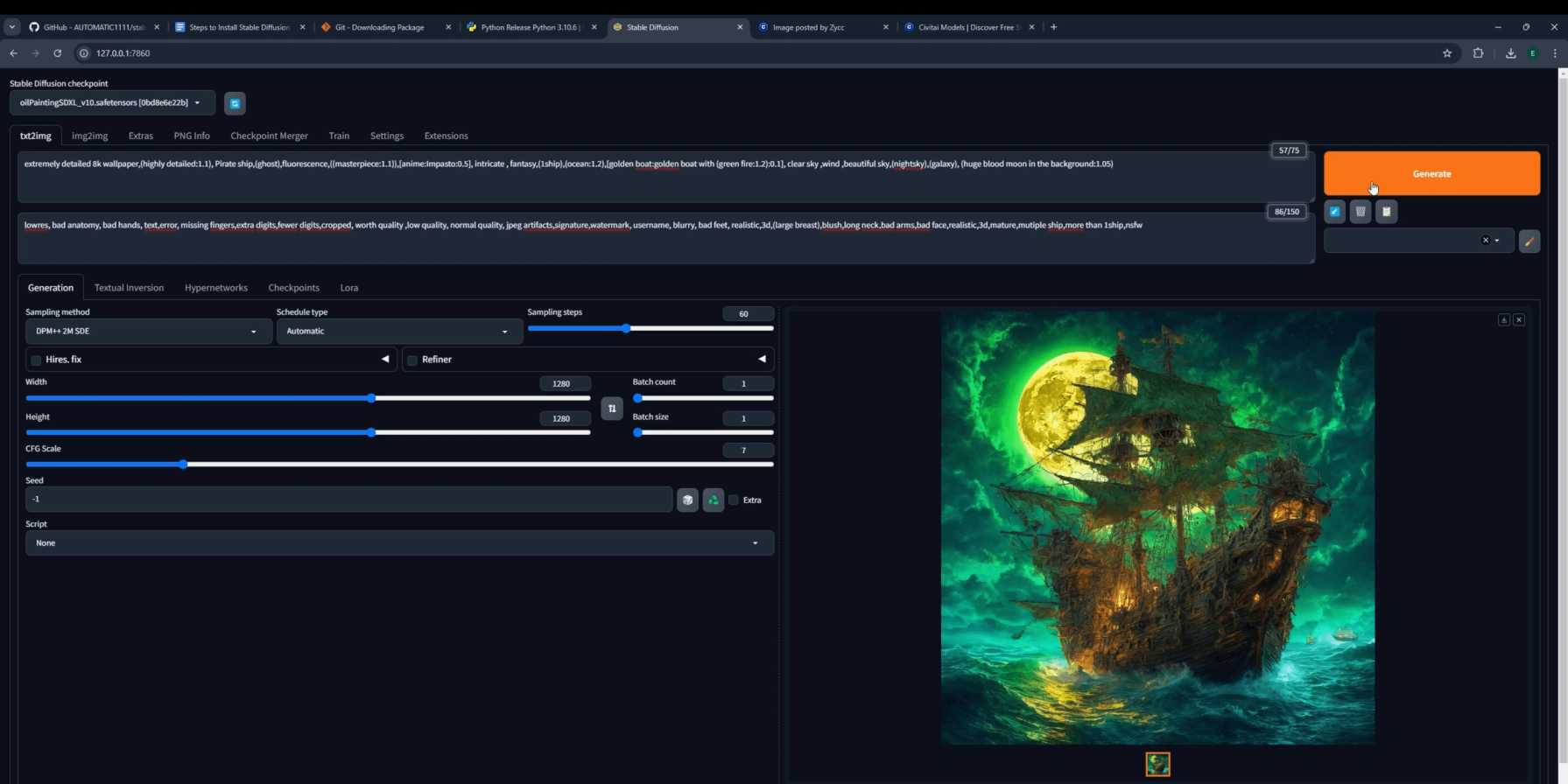Open the browser extensions puzzle icon
This screenshot has height=784, width=1568.
(1479, 53)
